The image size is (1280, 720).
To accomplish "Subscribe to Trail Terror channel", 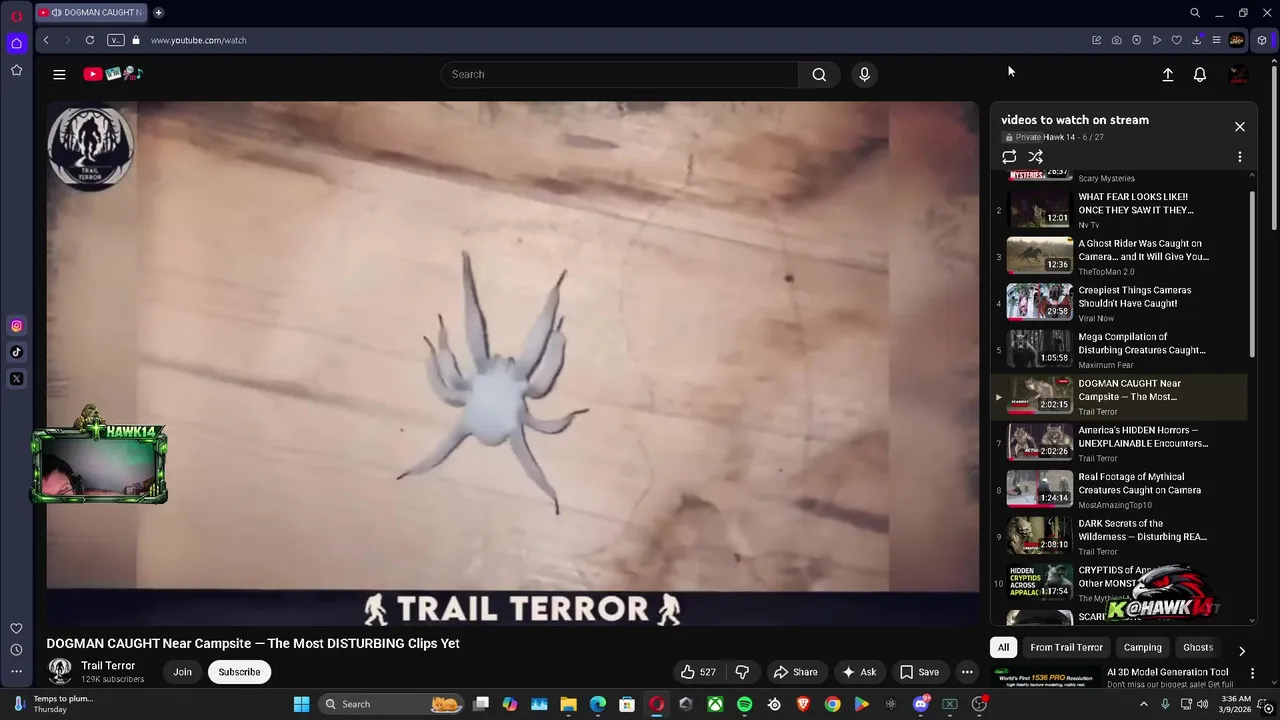I will coord(239,672).
